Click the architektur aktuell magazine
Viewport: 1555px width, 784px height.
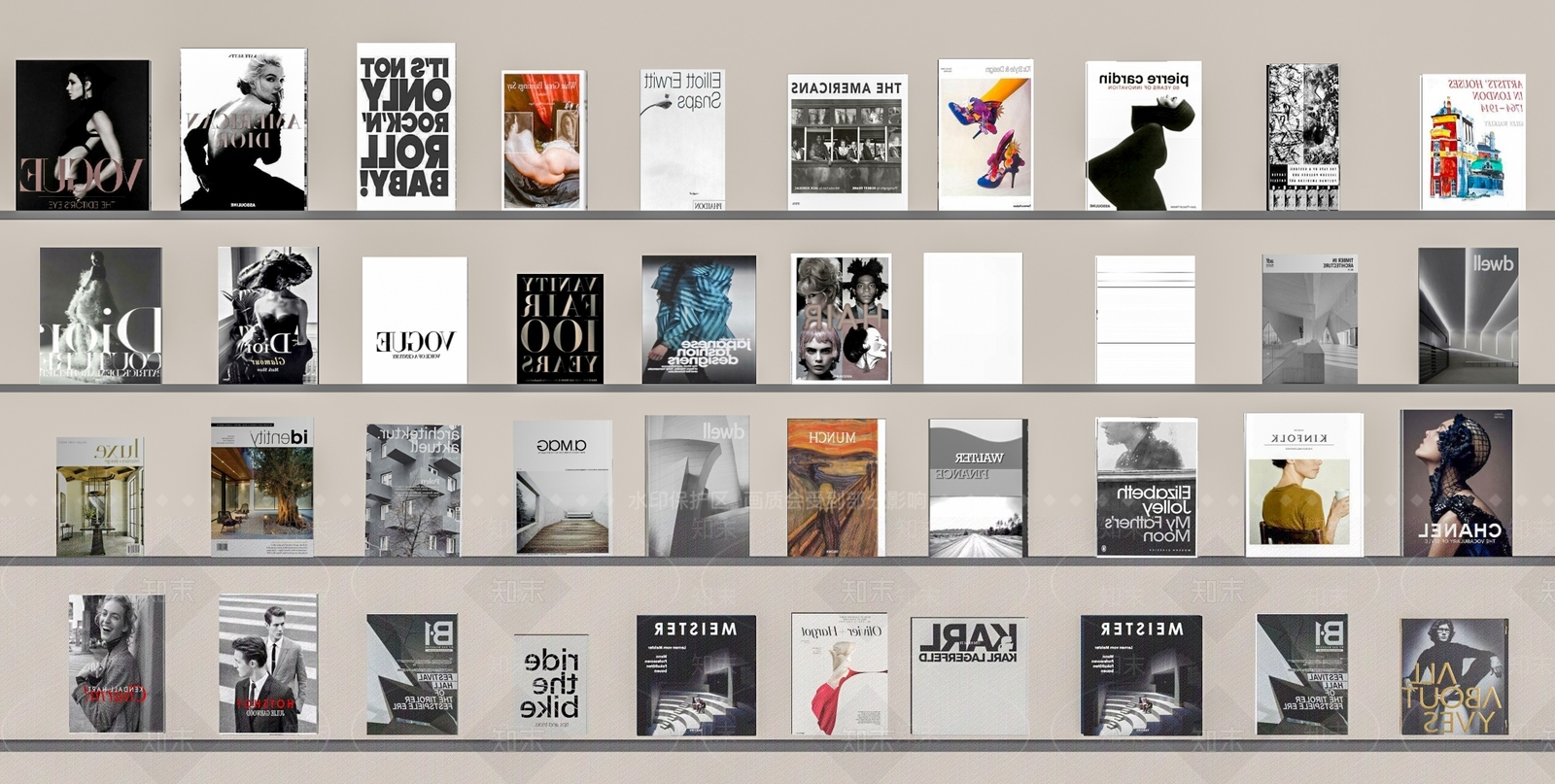point(413,490)
